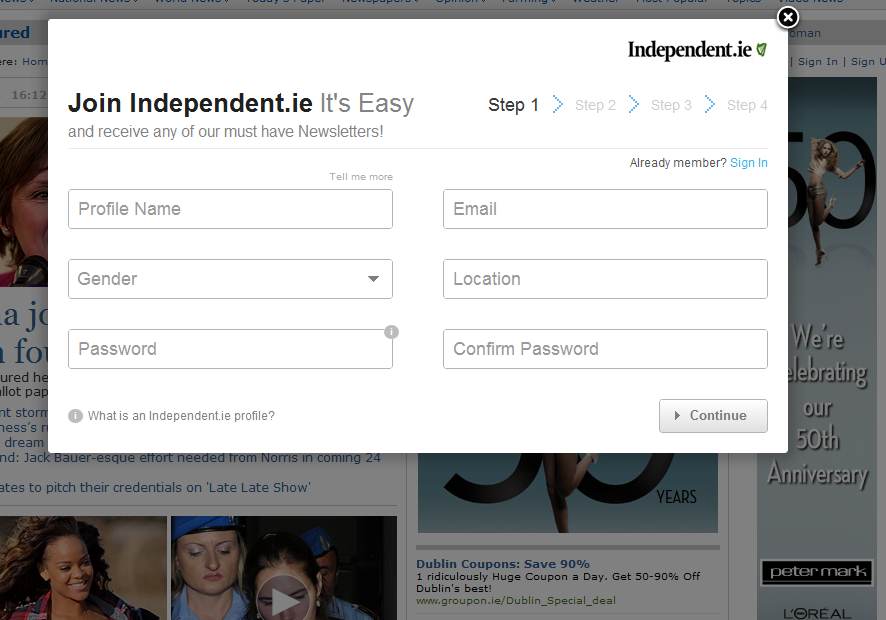Click the chevron arrow after Step 1
The width and height of the screenshot is (886, 620).
[558, 105]
